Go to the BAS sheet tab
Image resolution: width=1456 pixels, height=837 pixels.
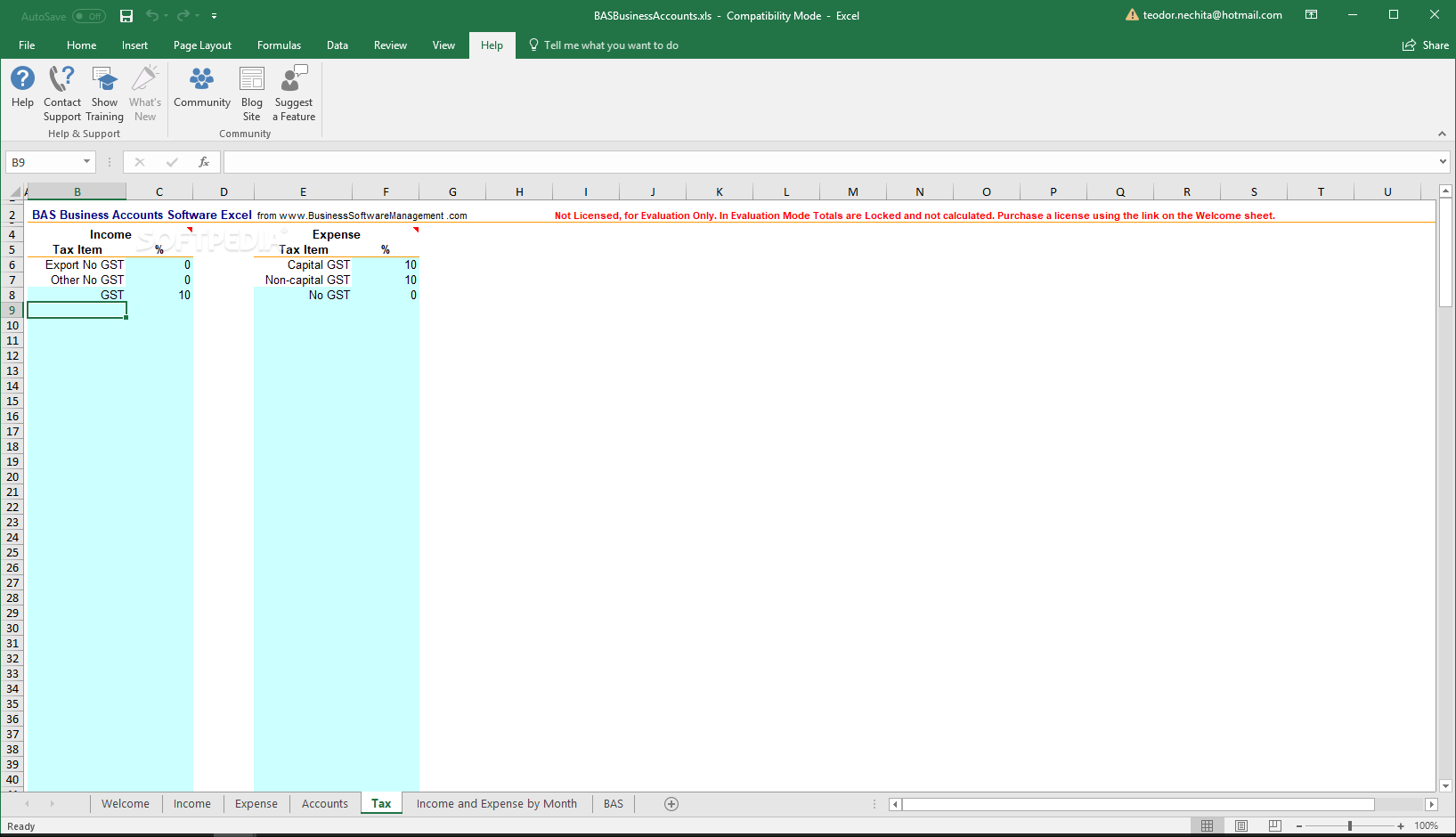pos(614,804)
